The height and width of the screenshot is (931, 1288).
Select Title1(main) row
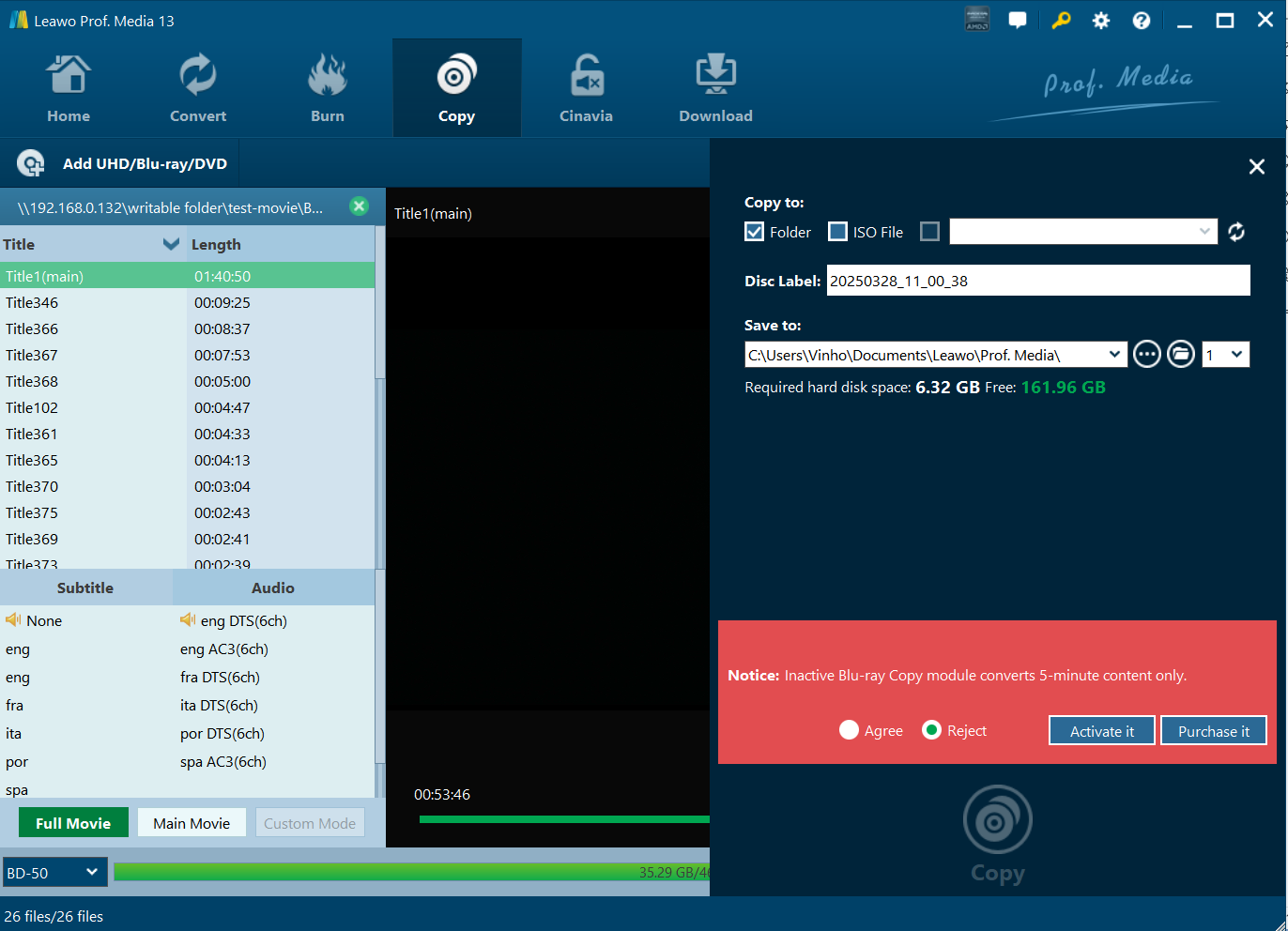point(188,276)
